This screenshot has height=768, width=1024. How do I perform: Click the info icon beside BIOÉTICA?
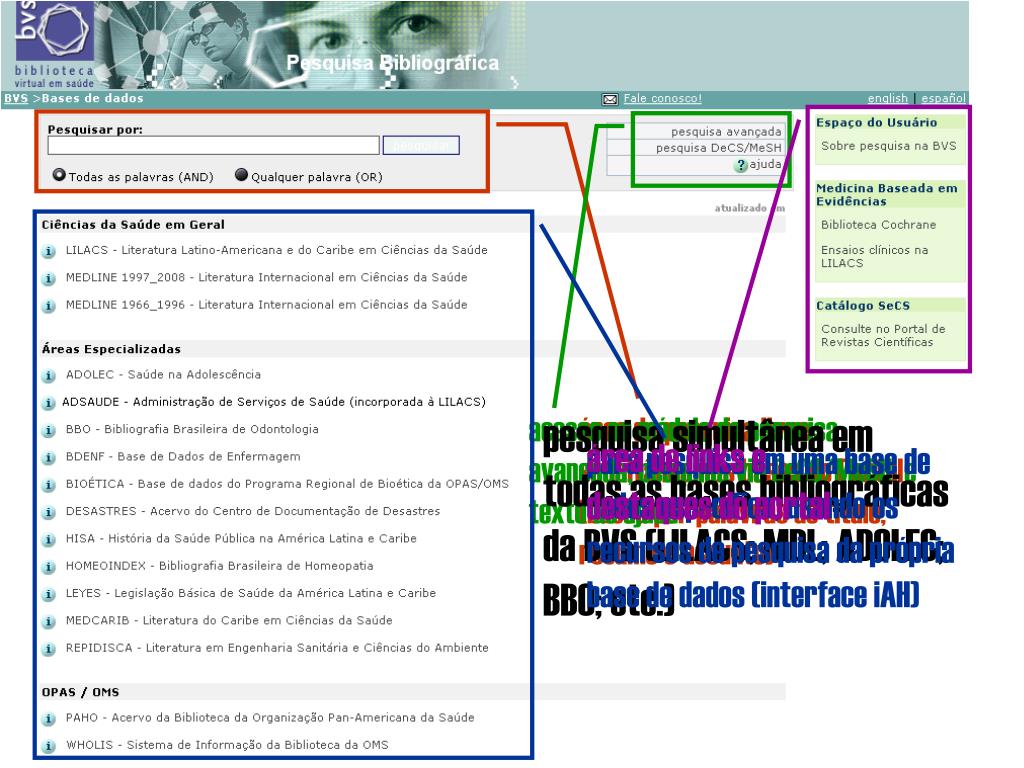click(x=48, y=486)
